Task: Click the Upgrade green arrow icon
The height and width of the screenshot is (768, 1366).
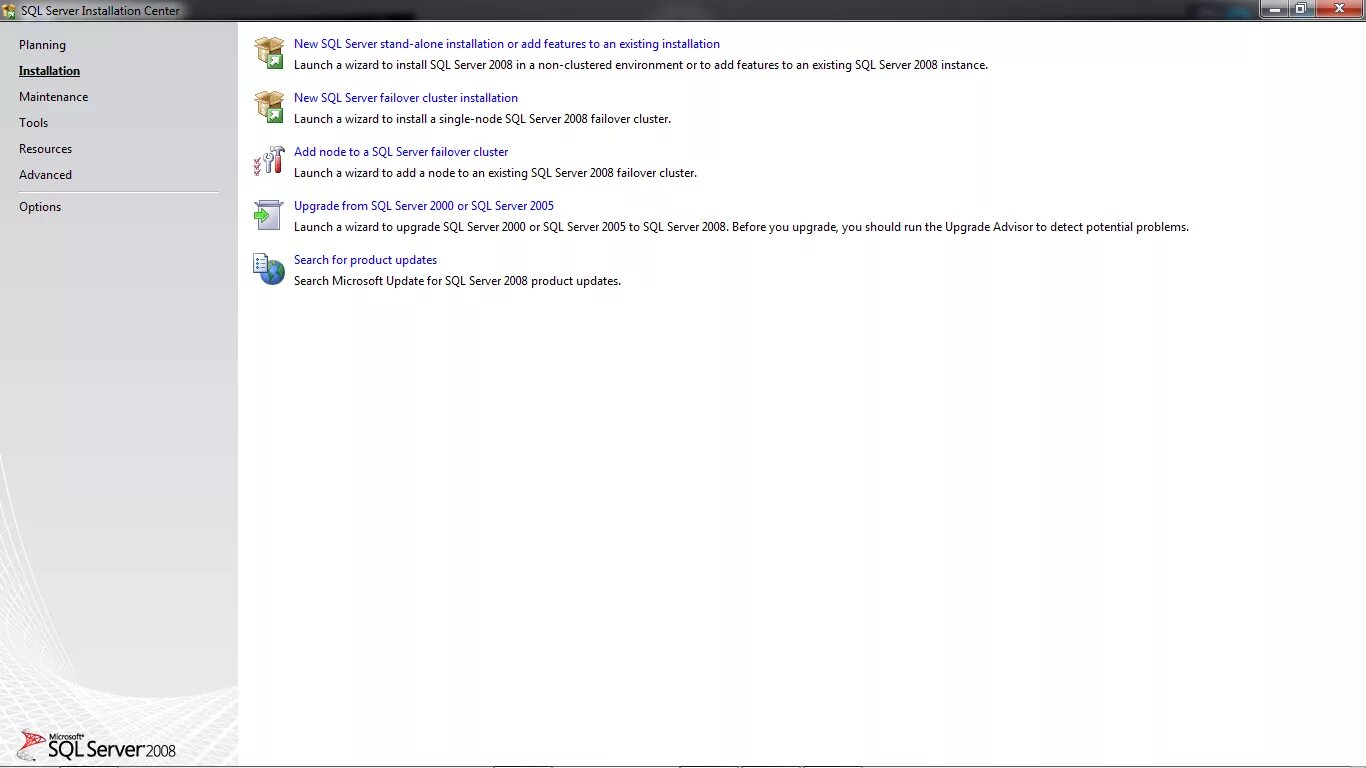Action: click(270, 215)
